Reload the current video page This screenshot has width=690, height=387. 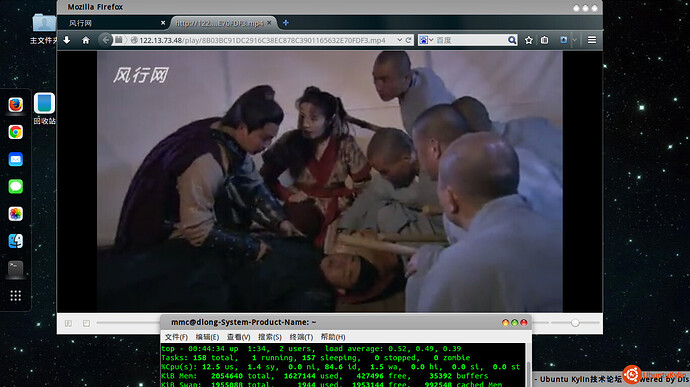(408, 40)
